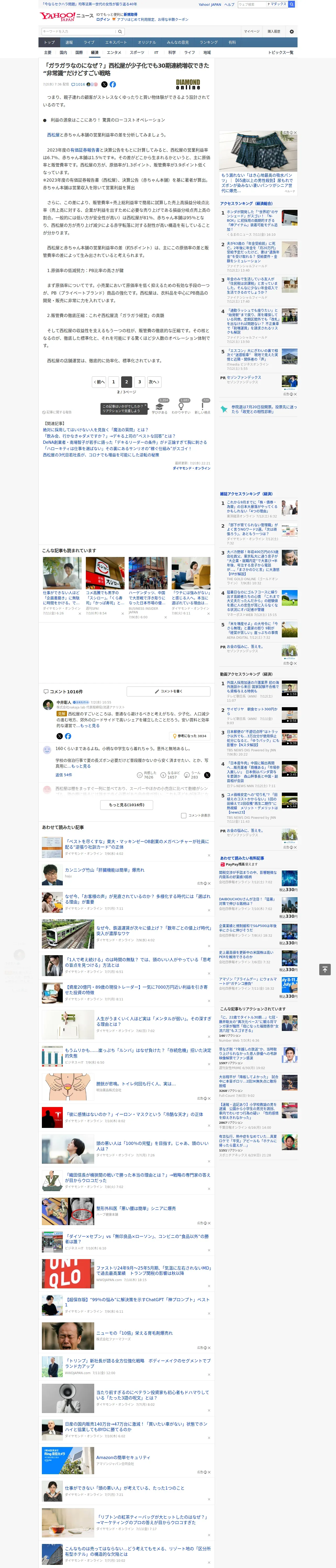Open the 速報 tab

(x=69, y=43)
